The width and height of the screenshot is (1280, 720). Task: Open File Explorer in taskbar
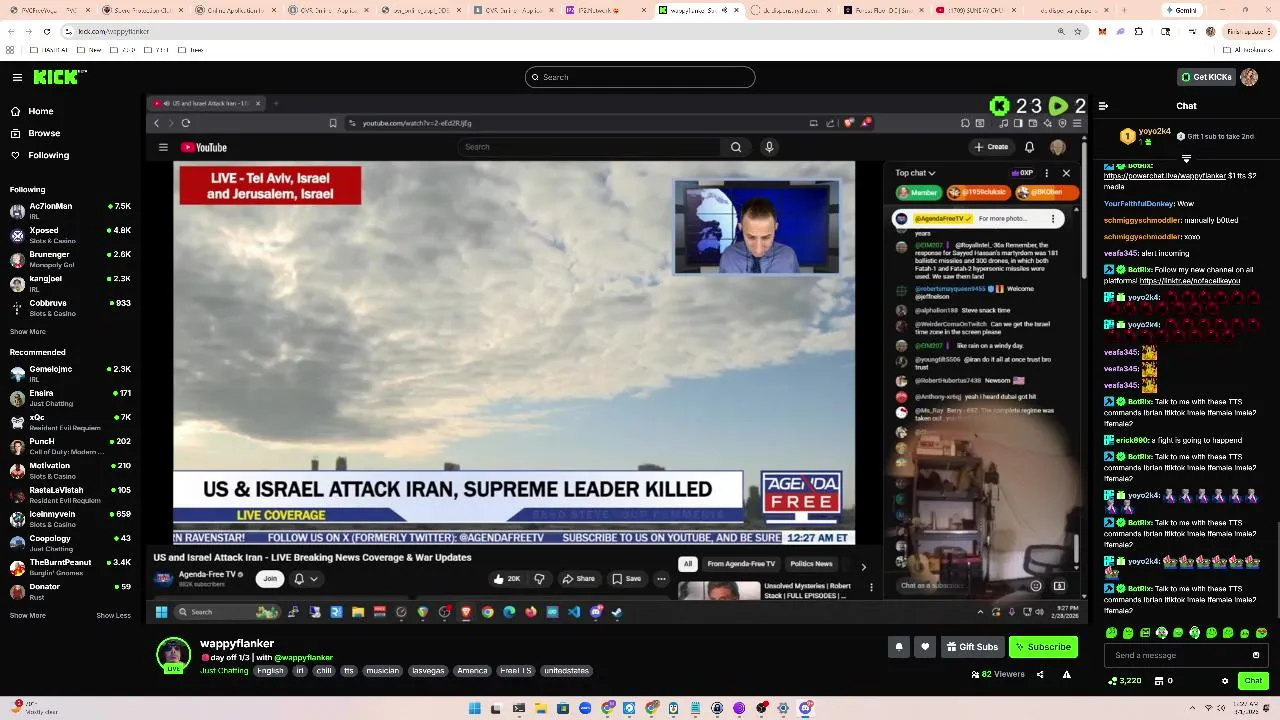(540, 708)
